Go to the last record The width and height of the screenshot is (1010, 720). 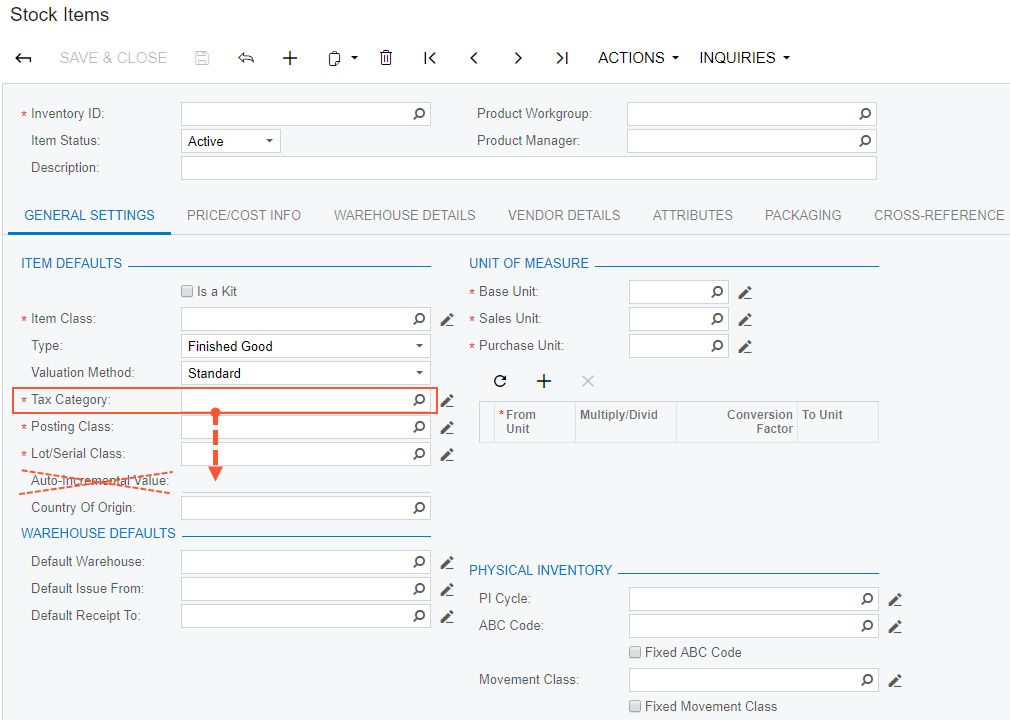pyautogui.click(x=562, y=58)
